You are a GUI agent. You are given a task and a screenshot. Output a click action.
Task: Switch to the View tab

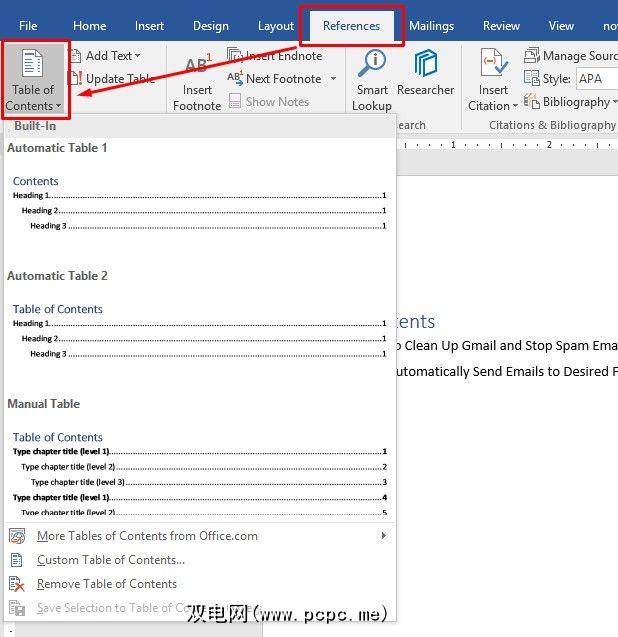tap(561, 26)
